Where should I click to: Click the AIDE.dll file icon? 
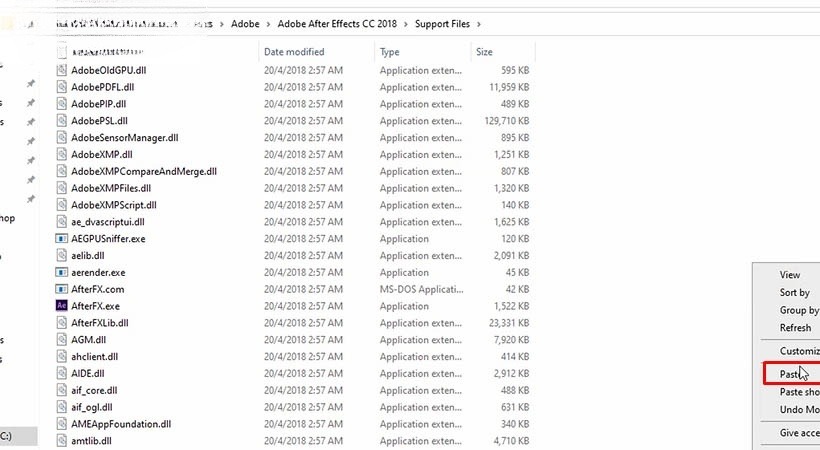[x=62, y=373]
